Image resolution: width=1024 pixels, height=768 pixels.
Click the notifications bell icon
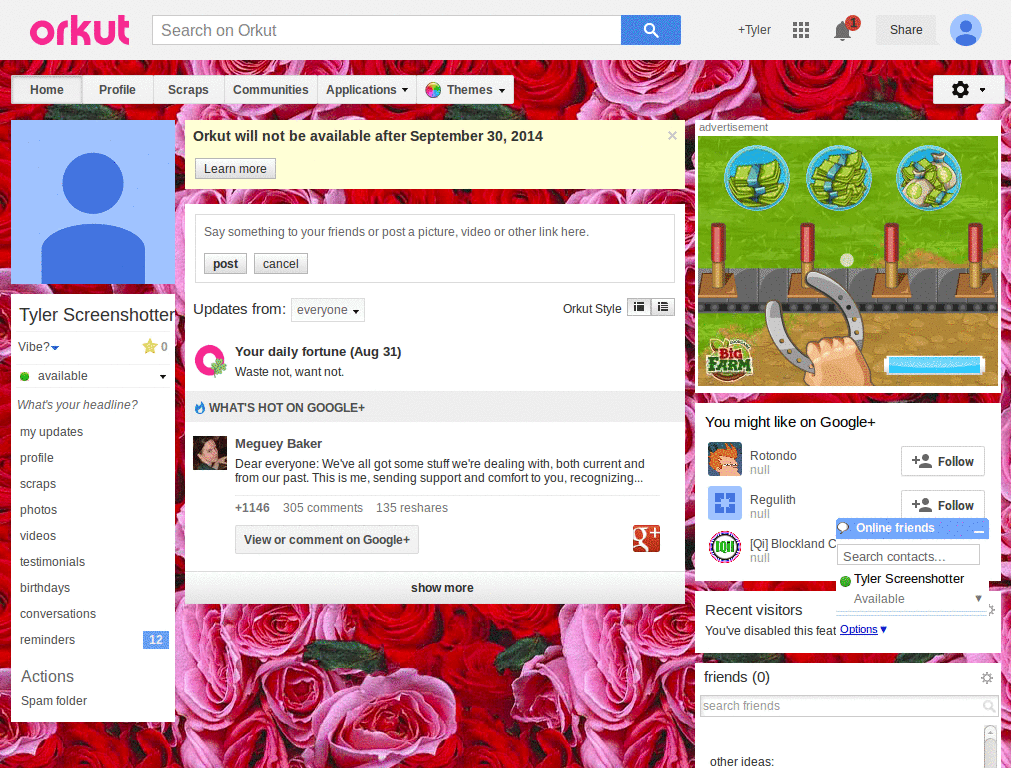pos(840,31)
